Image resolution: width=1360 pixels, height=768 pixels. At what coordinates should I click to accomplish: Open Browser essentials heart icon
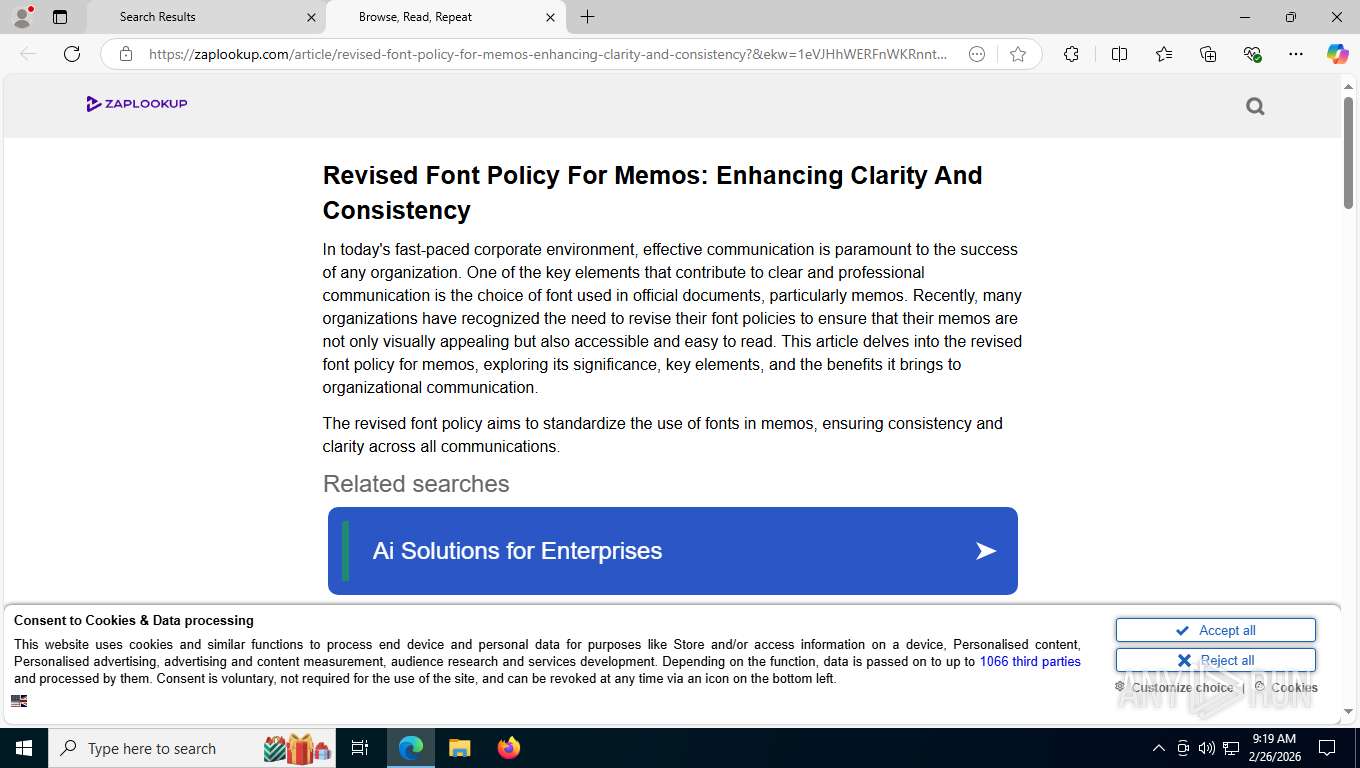pyautogui.click(x=1252, y=54)
